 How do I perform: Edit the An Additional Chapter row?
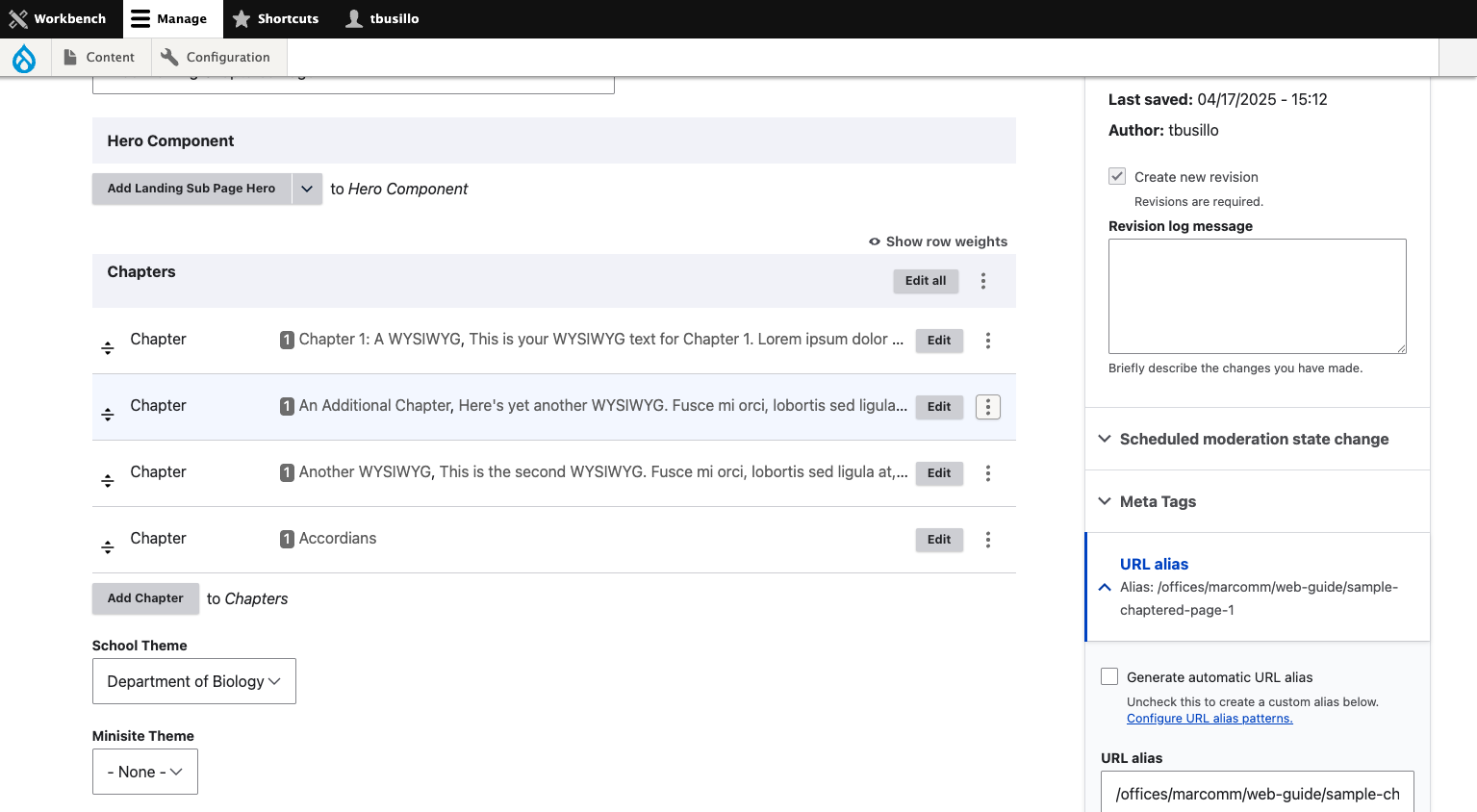[x=939, y=407]
